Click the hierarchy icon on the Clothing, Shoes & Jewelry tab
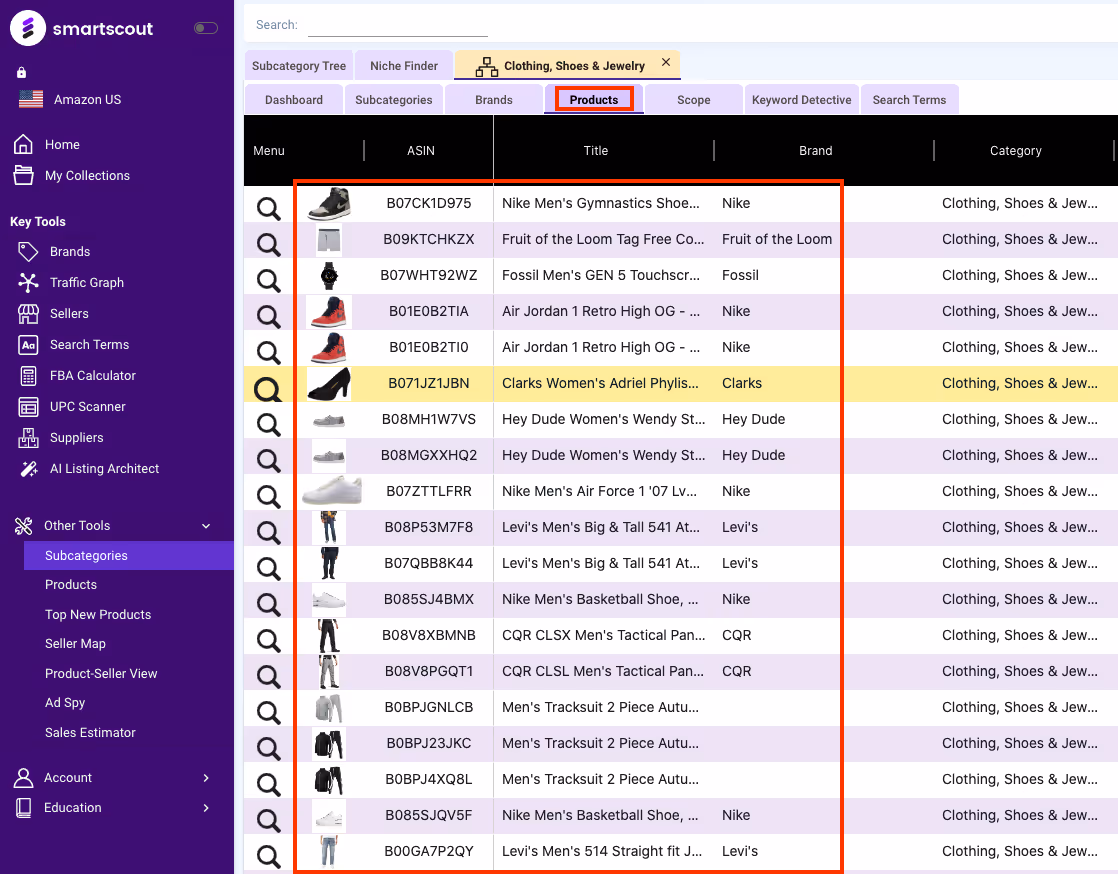This screenshot has height=874, width=1118. (487, 67)
